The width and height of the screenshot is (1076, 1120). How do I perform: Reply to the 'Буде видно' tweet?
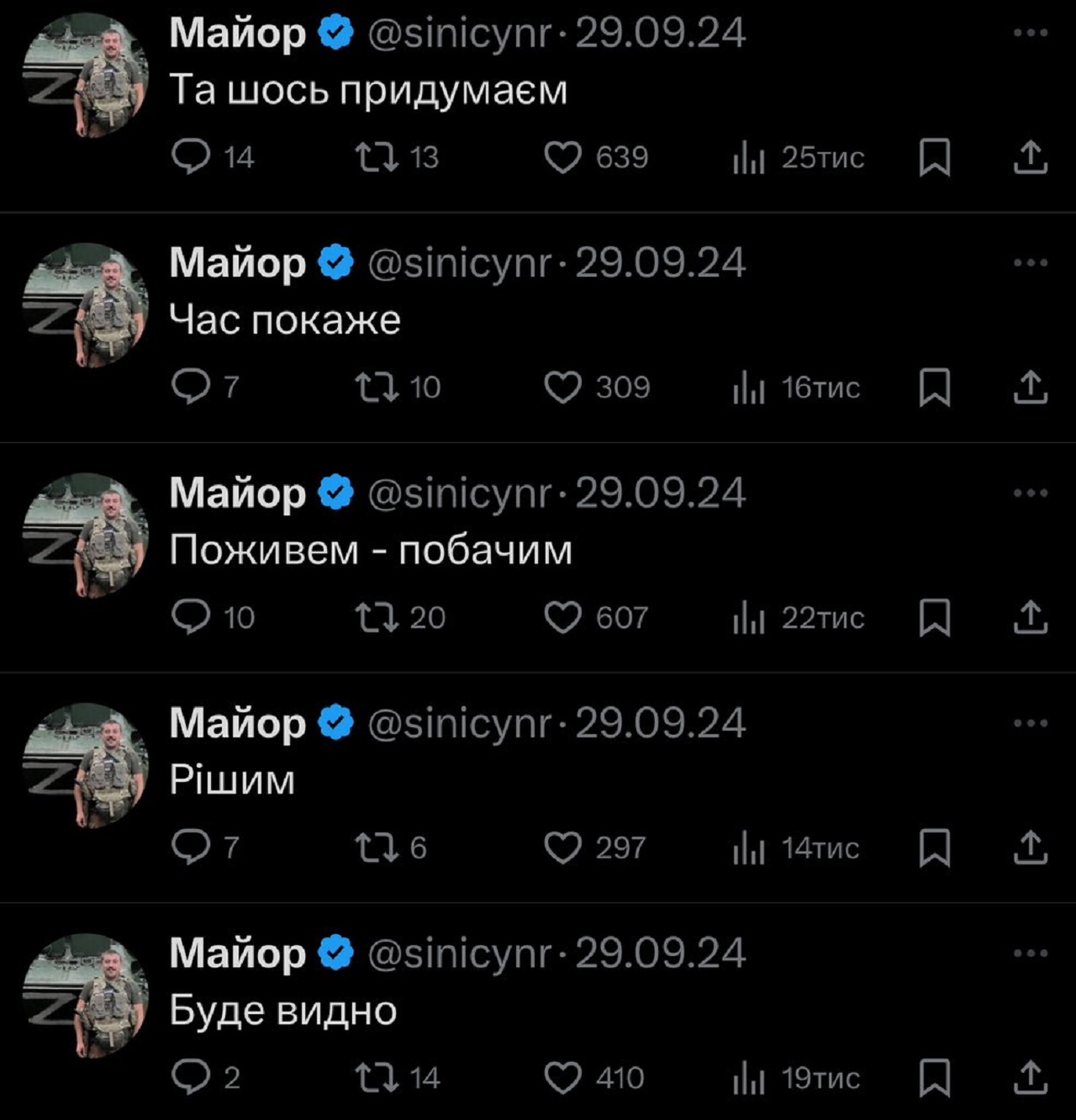pyautogui.click(x=191, y=1077)
